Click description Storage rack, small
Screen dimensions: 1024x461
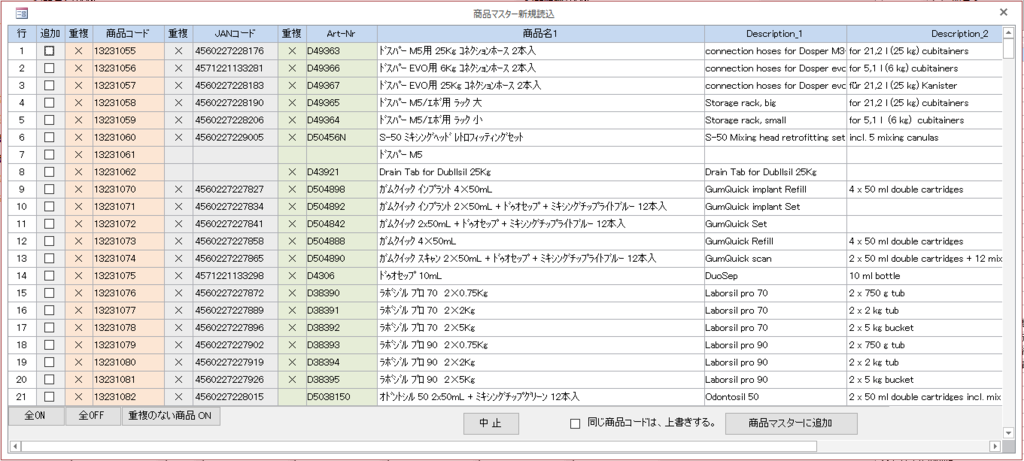pyautogui.click(x=775, y=120)
